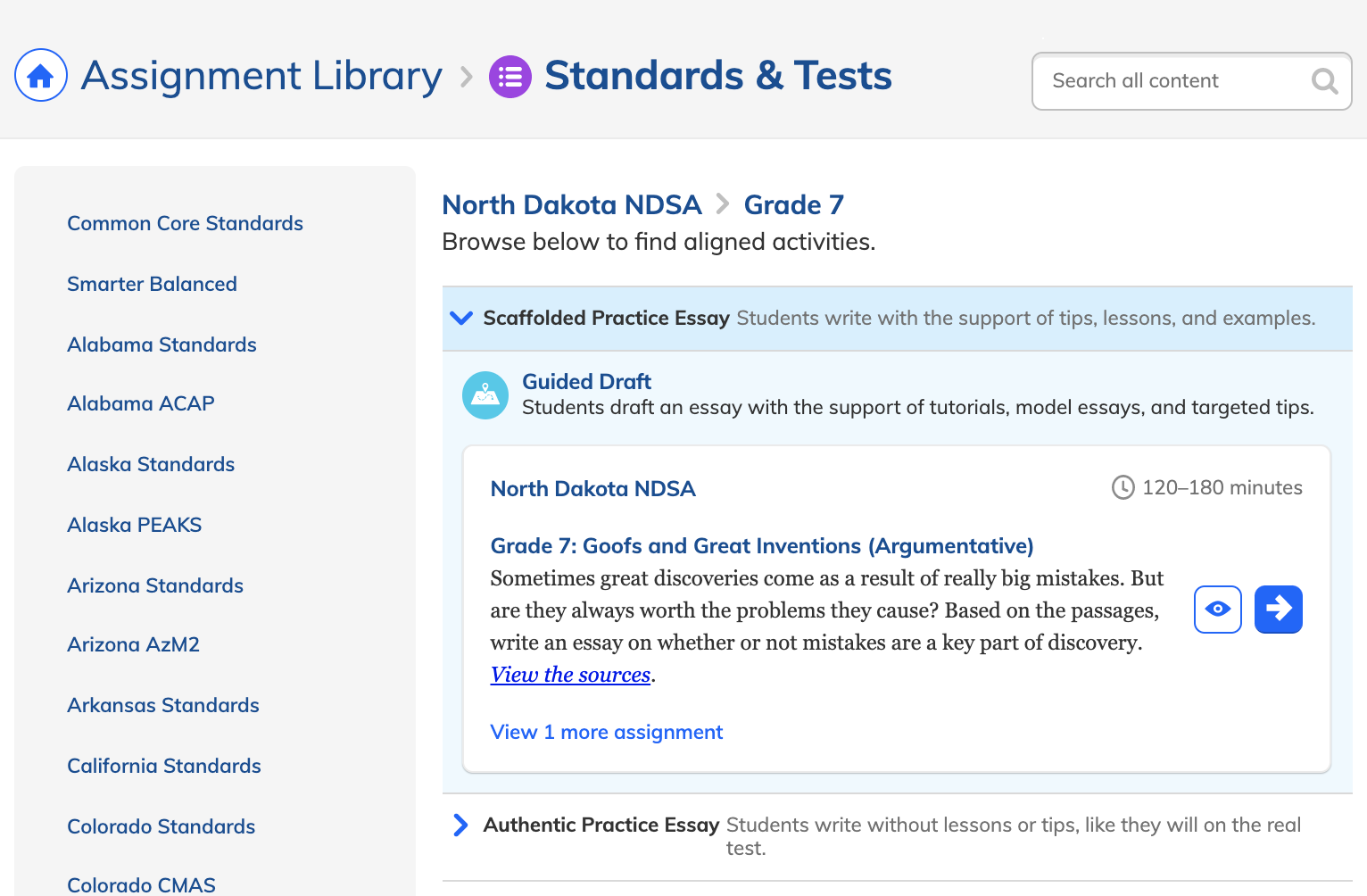Click the clock icon beside 120–180 minutes

1123,487
